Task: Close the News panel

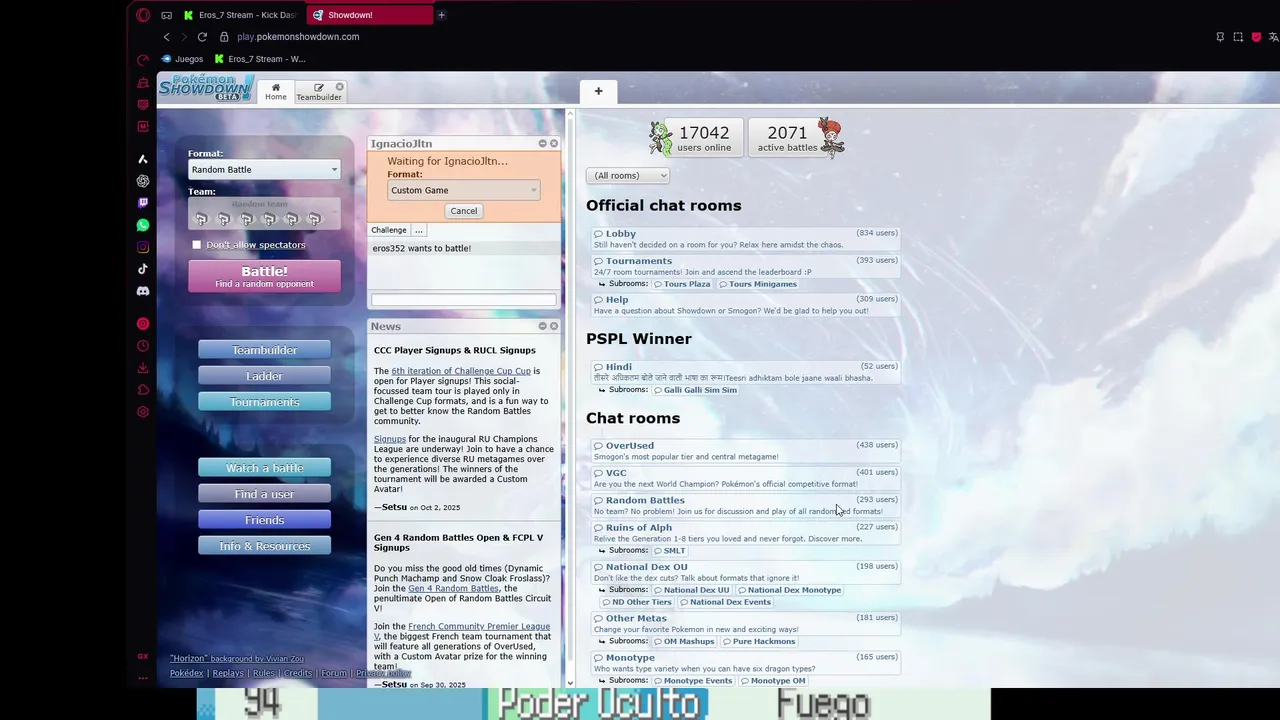Action: [x=554, y=326]
